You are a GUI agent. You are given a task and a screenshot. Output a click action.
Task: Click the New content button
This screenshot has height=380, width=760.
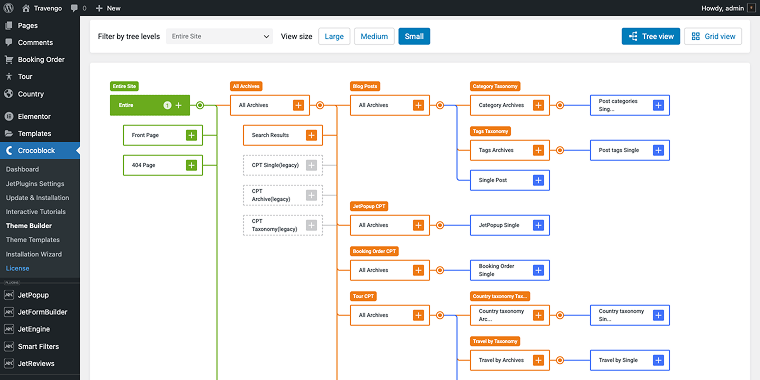pos(108,8)
